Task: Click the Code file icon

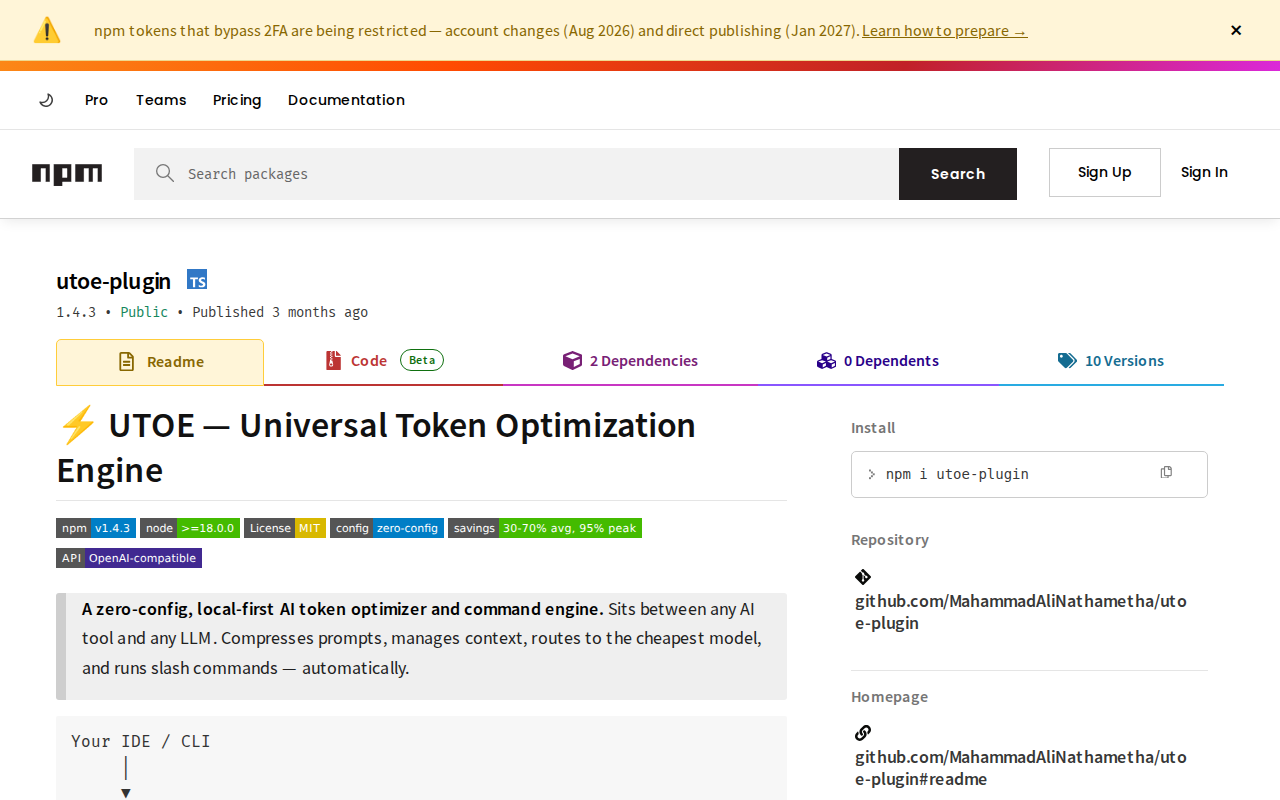Action: (x=333, y=360)
